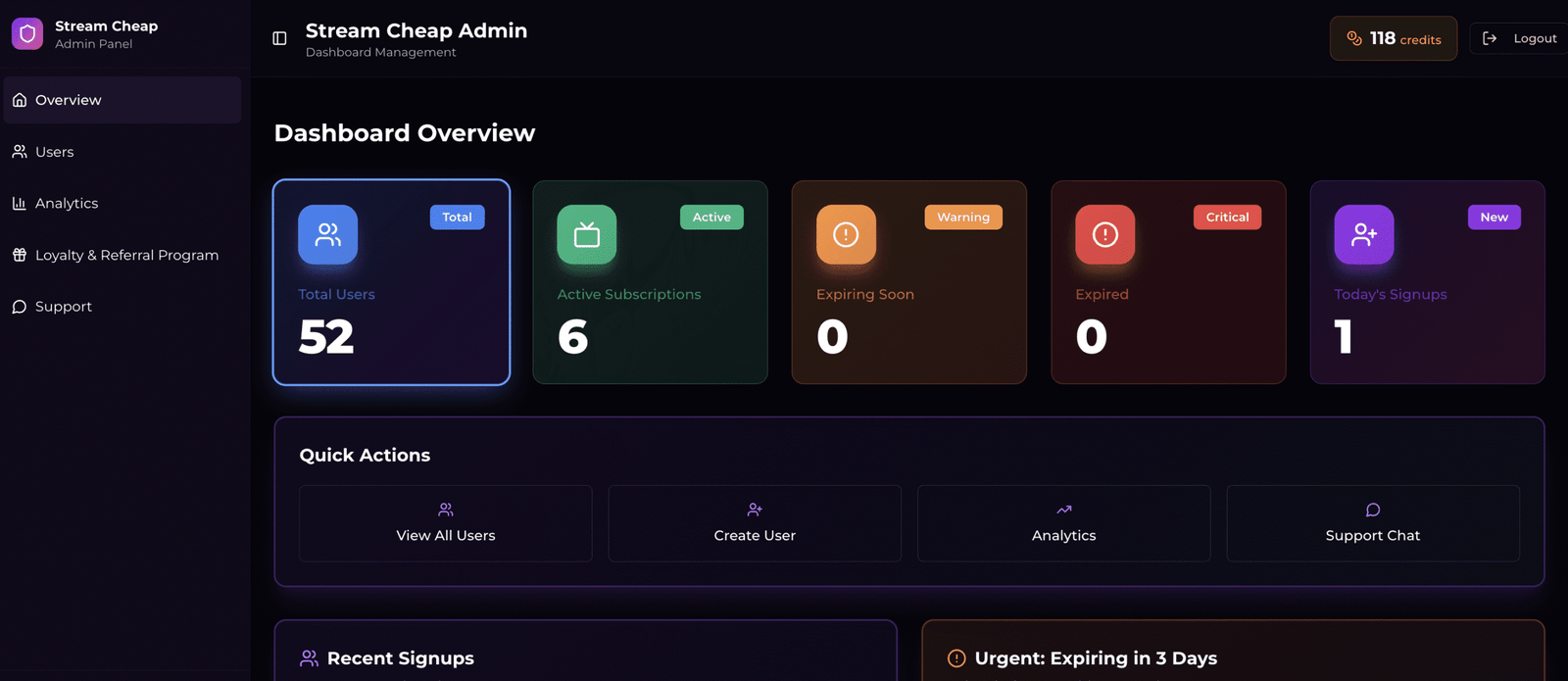Click the purple Today's Signups user-plus icon

1364,234
